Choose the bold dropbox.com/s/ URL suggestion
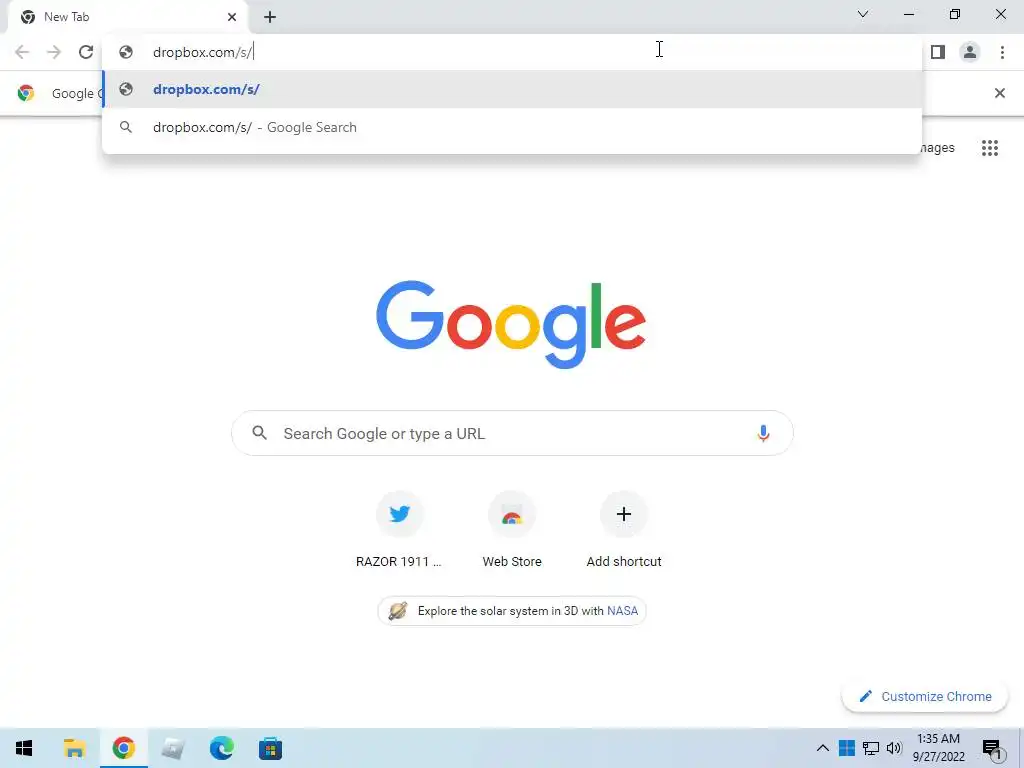 pos(512,89)
